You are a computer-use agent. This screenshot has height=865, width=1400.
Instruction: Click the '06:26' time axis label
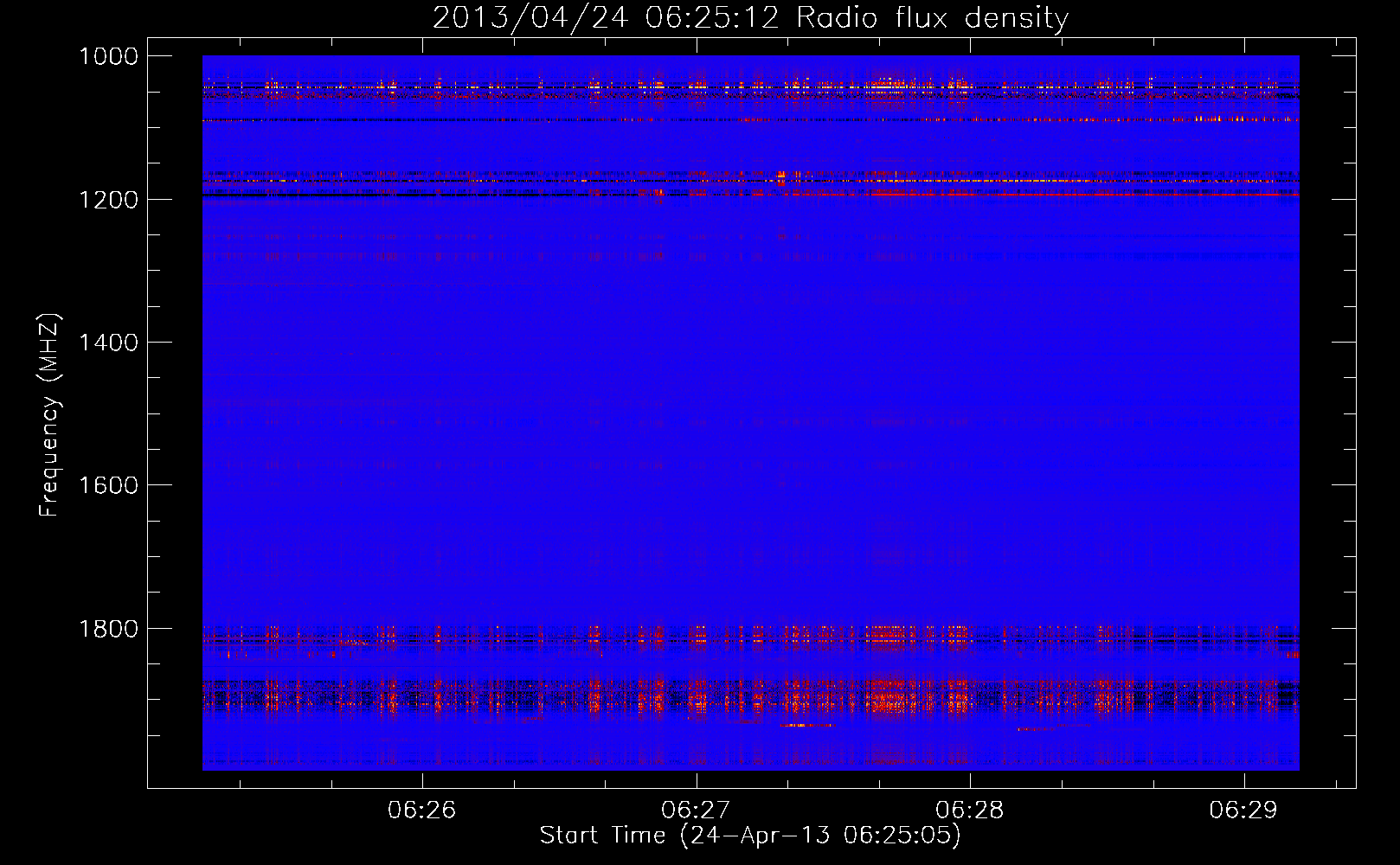tap(421, 810)
